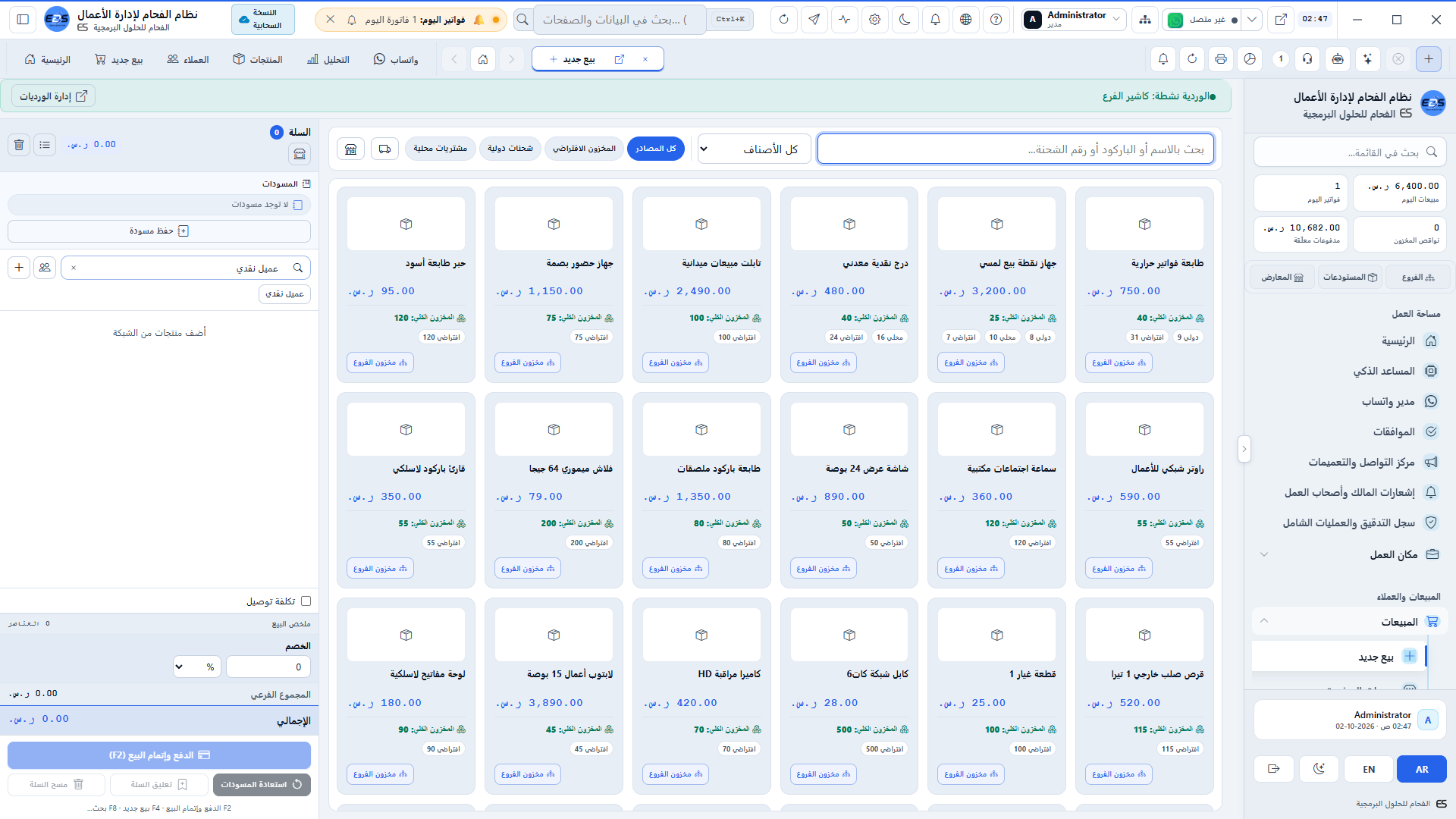The height and width of the screenshot is (819, 1456).
Task: Open the discount percent type dropdown
Action: 197,667
